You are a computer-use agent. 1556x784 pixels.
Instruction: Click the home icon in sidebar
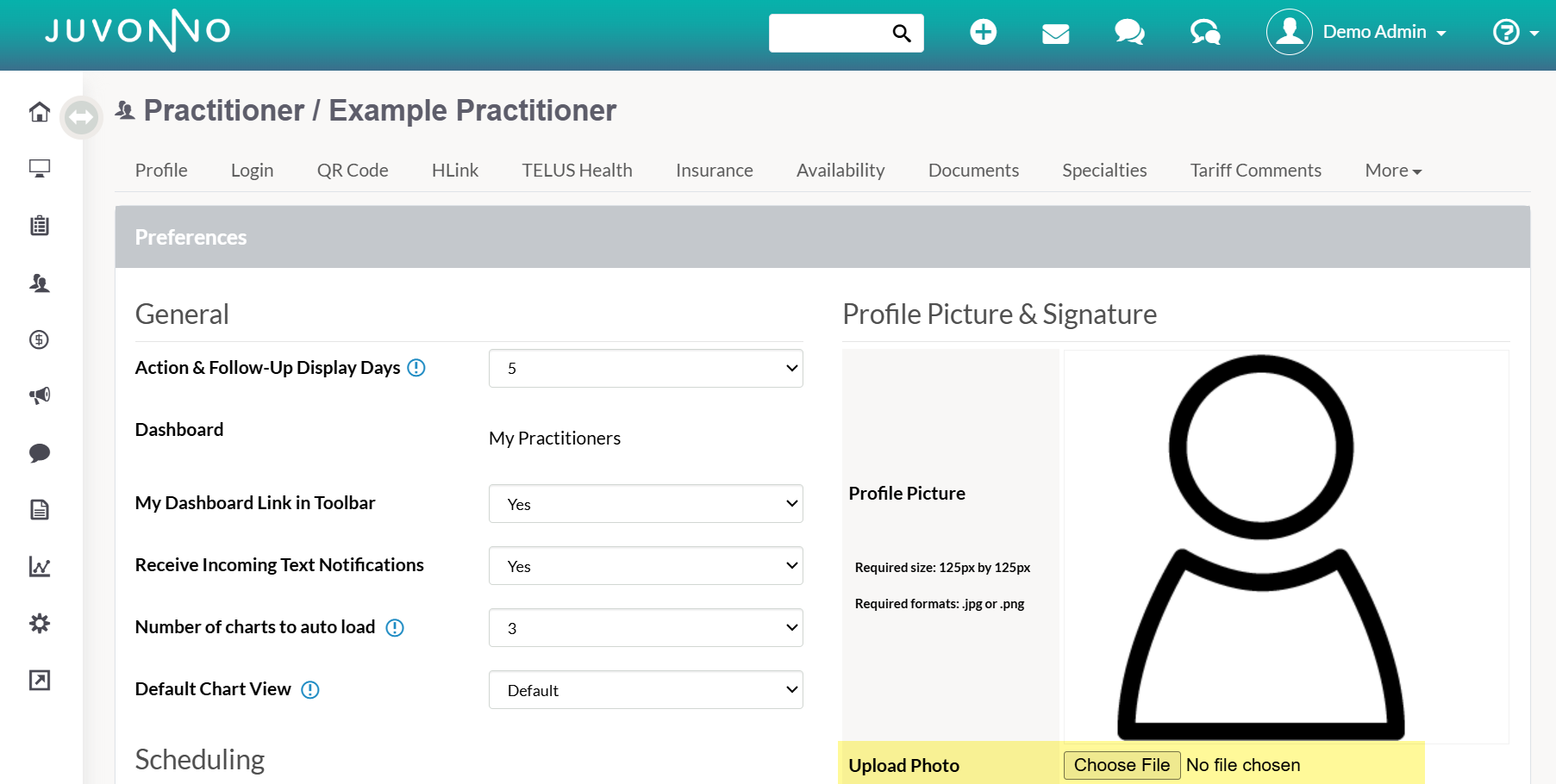coord(40,112)
